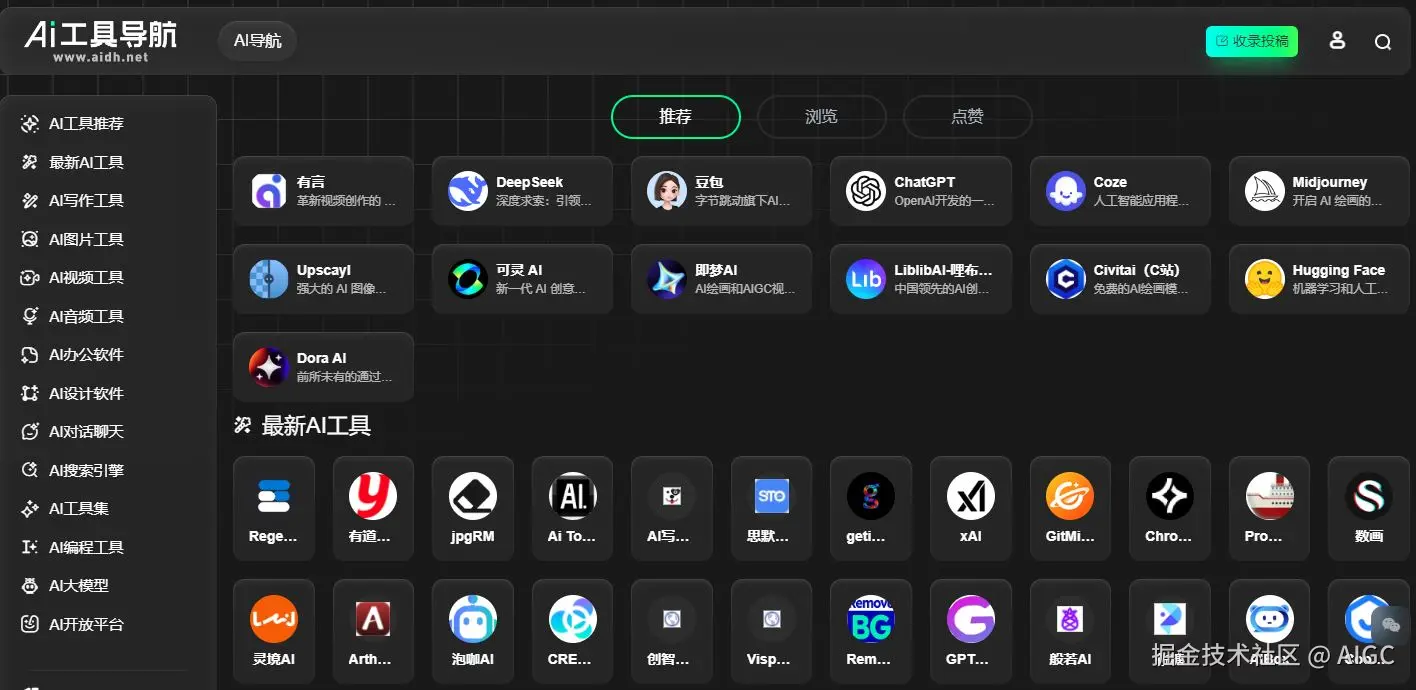Open the geti... tool tile
Viewport: 1416px width, 690px height.
(871, 508)
